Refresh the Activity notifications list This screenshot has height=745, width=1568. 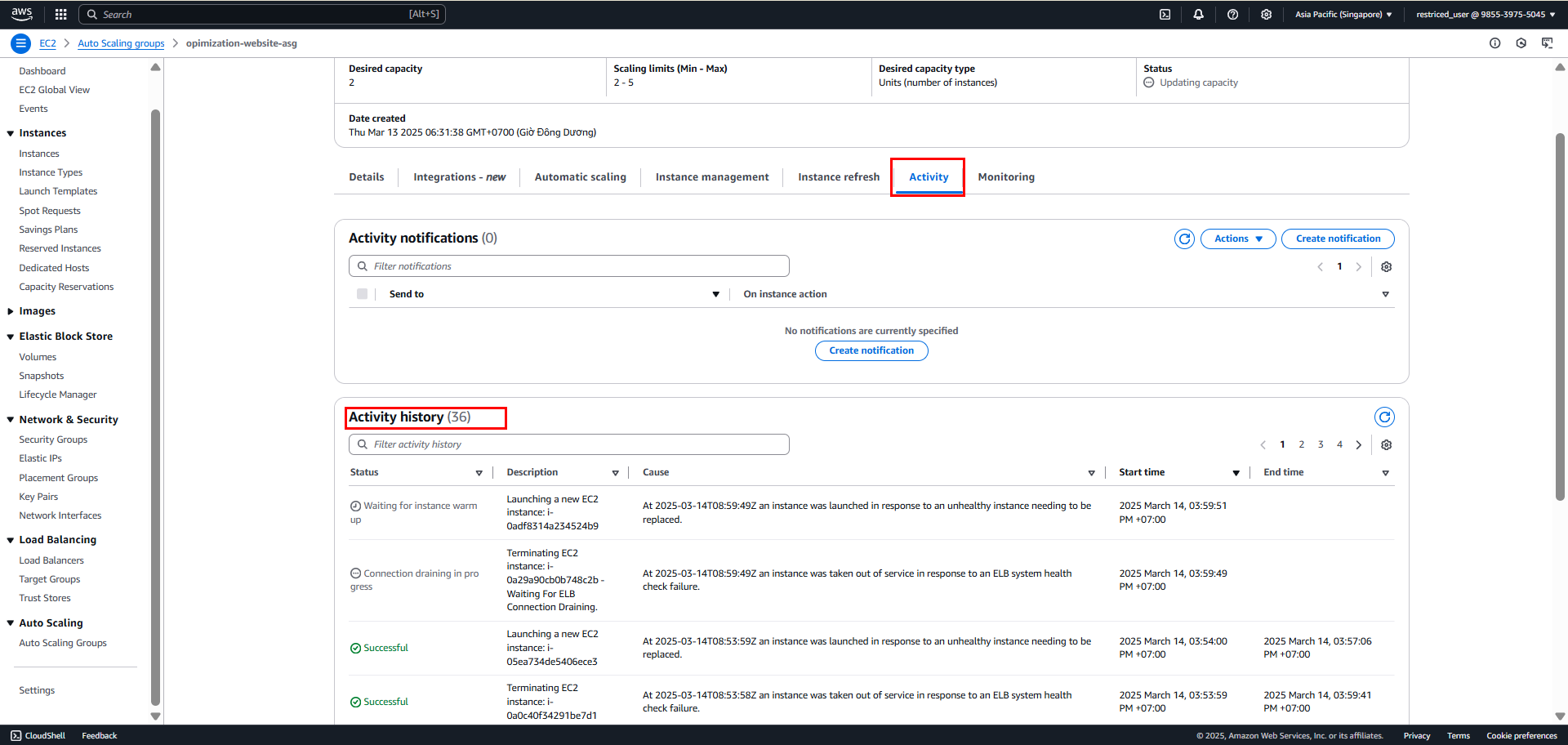pyautogui.click(x=1185, y=239)
